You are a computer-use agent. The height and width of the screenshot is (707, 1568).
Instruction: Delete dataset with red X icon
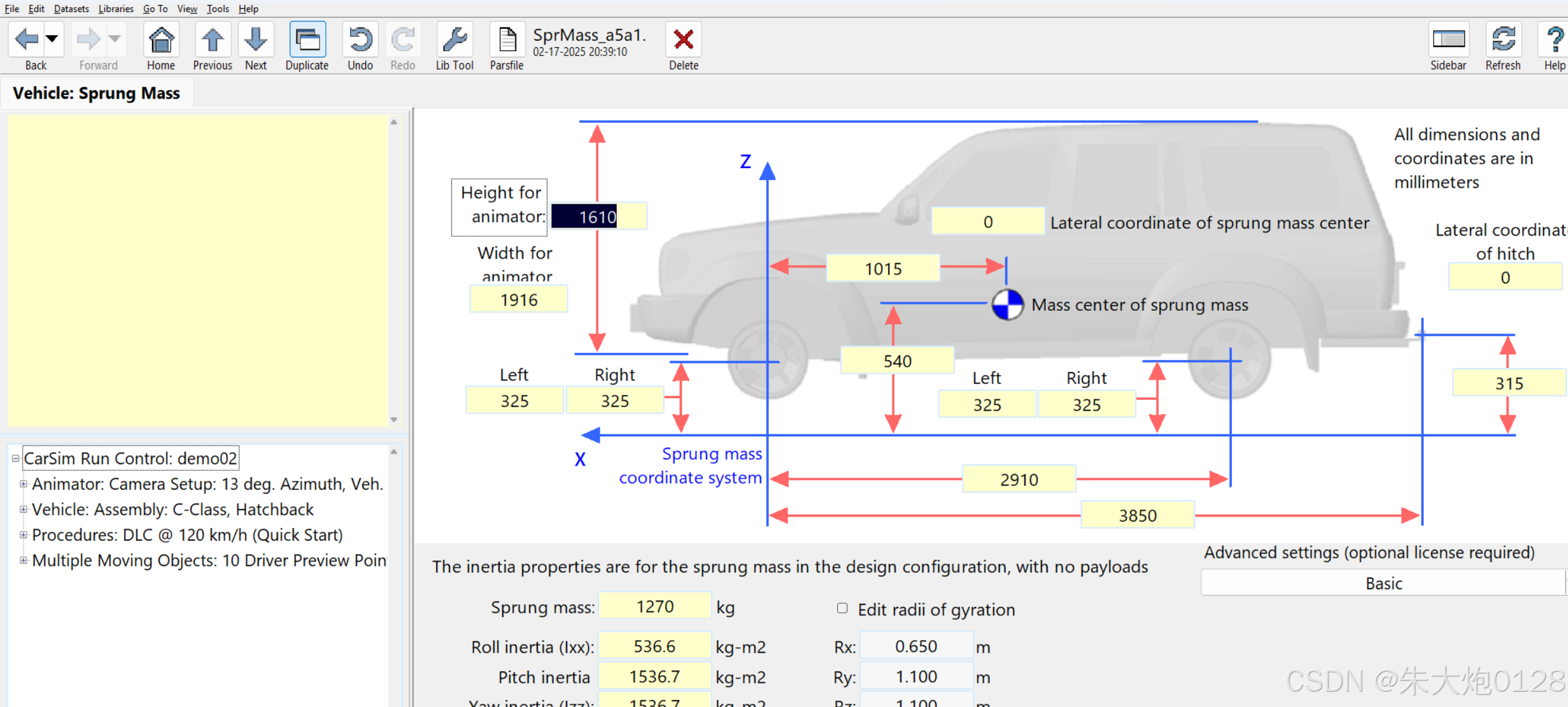(x=683, y=39)
